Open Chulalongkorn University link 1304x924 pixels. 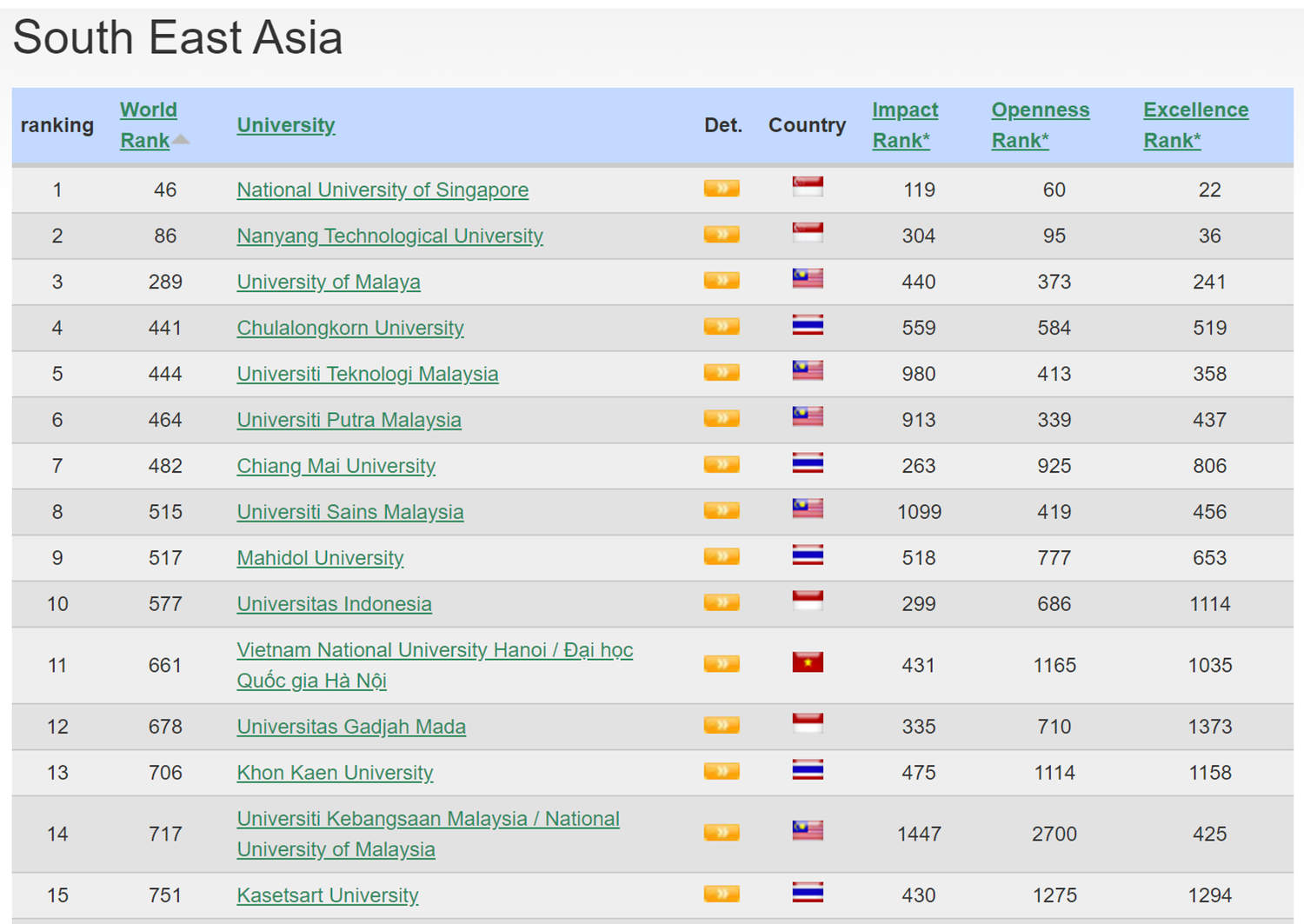[x=350, y=328]
